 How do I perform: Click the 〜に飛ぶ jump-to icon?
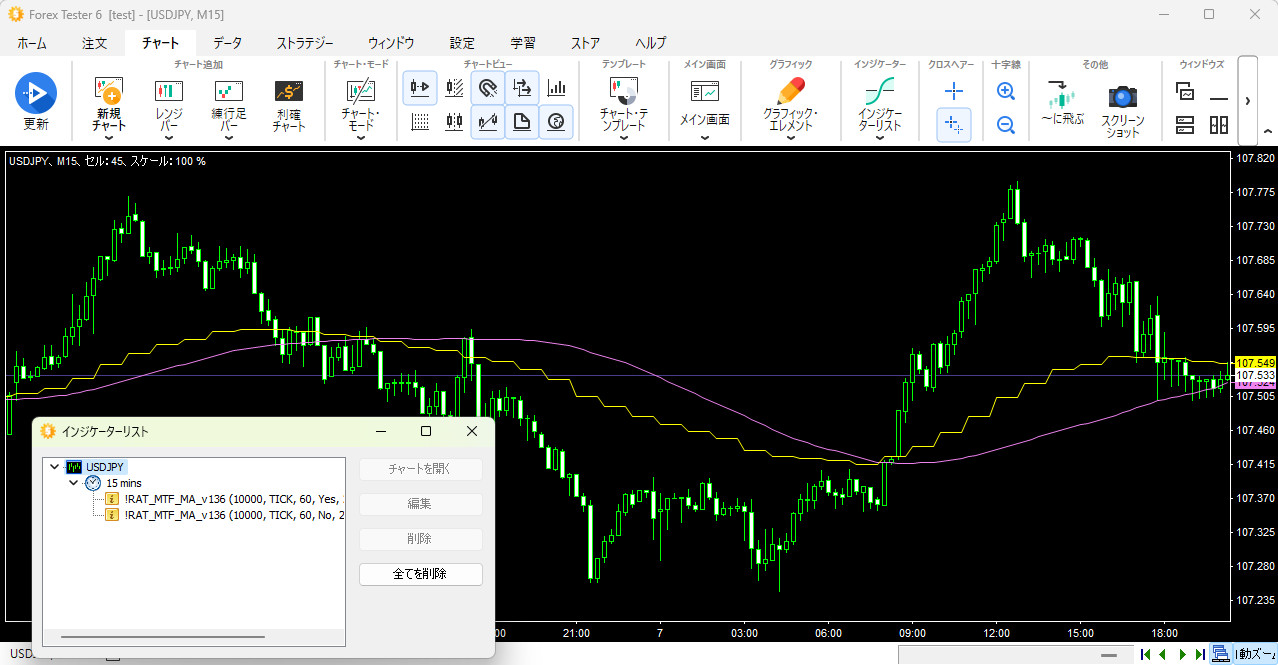(1061, 97)
